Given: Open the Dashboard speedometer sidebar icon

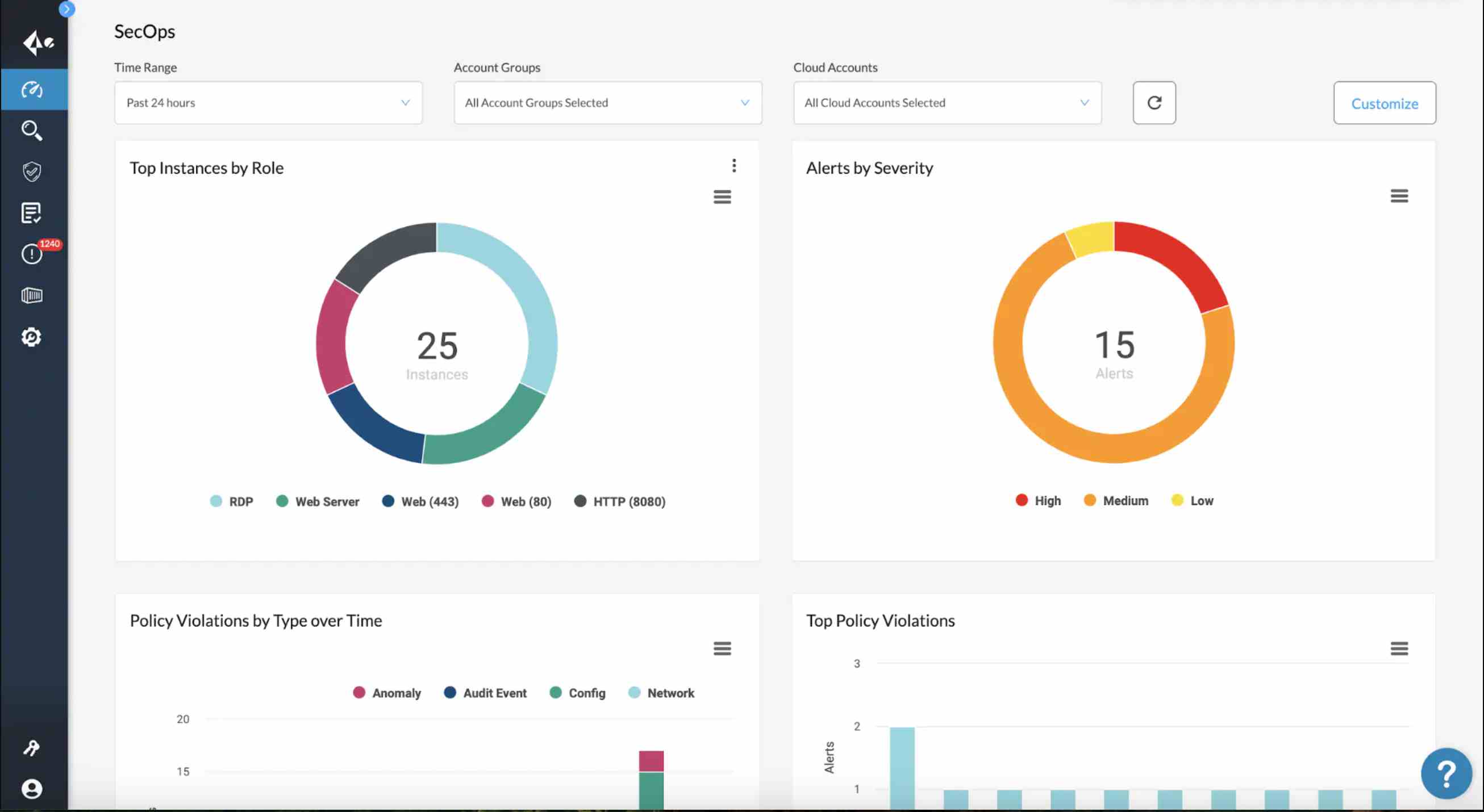Looking at the screenshot, I should pos(32,90).
